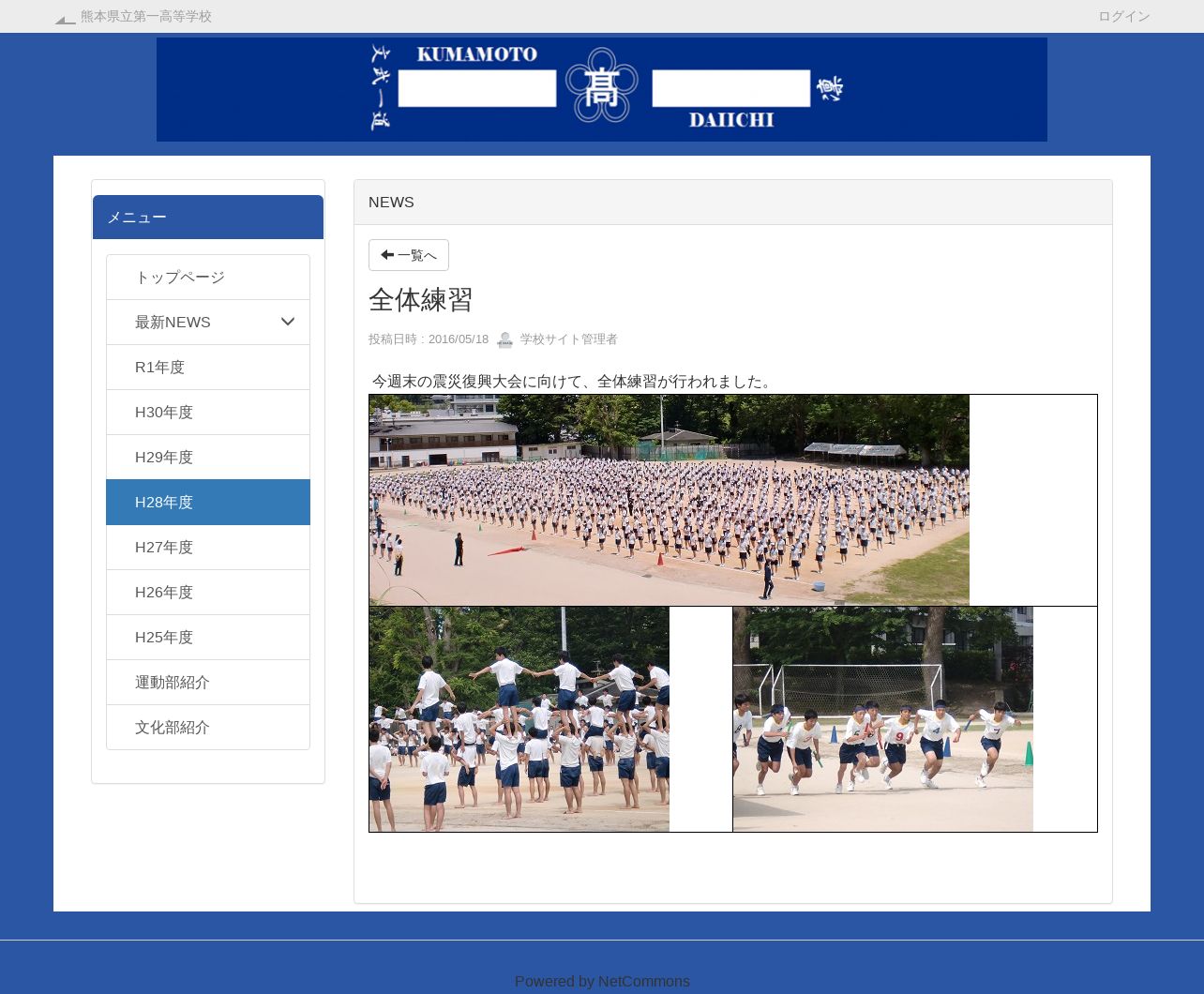Screen dimensions: 1204x994
Task: Go back with the 一覧へ button
Action: [409, 255]
